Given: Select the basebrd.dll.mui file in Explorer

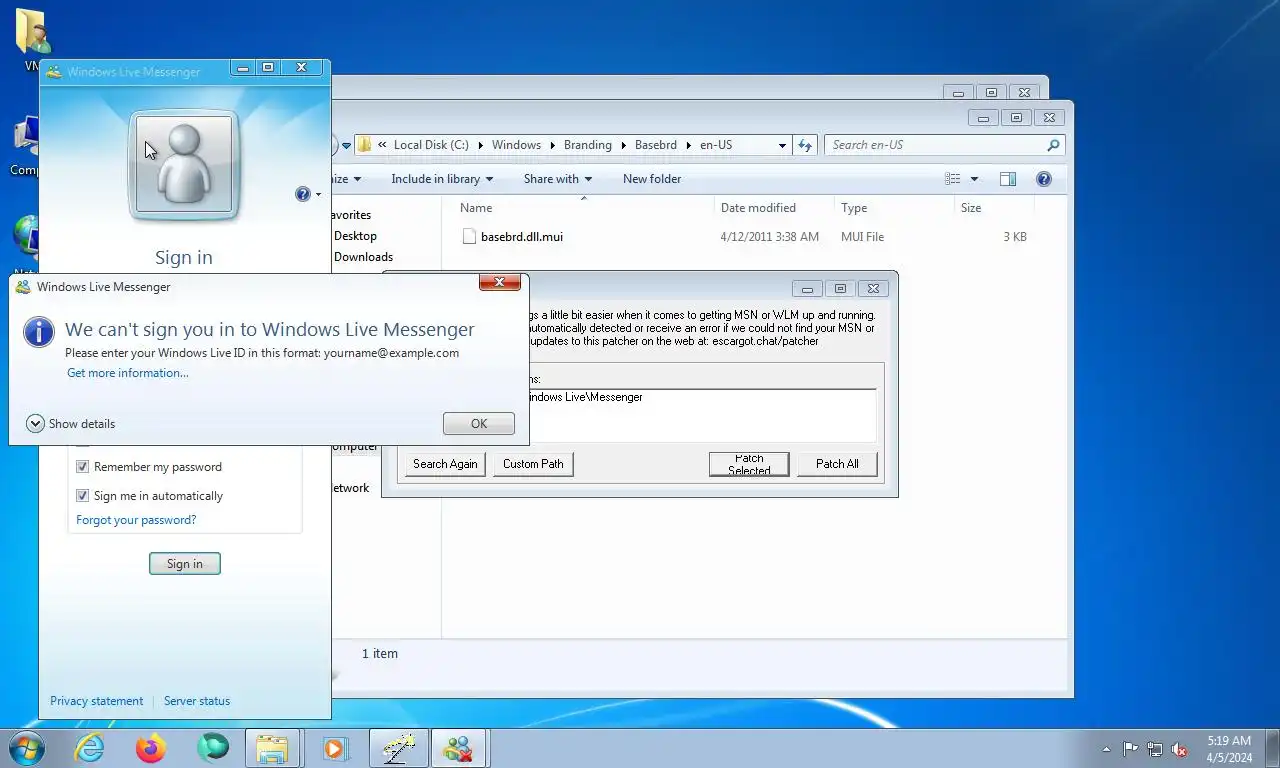Looking at the screenshot, I should [x=521, y=237].
